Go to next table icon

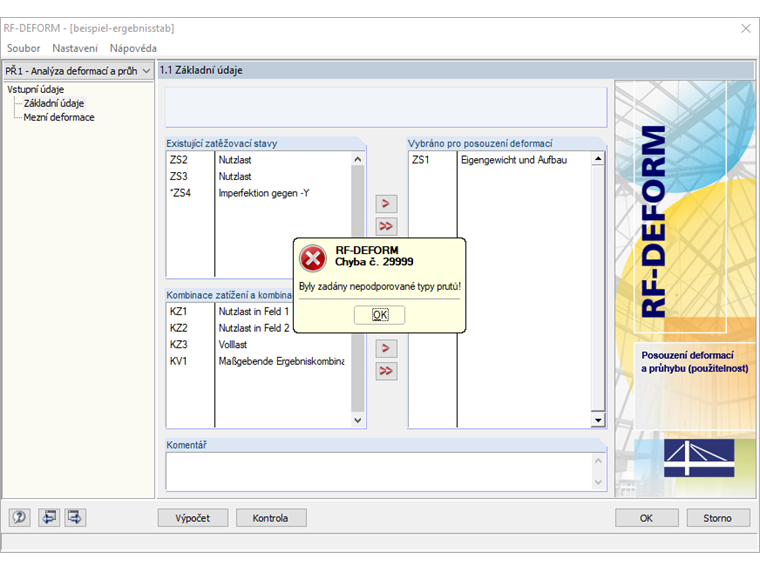(75, 517)
